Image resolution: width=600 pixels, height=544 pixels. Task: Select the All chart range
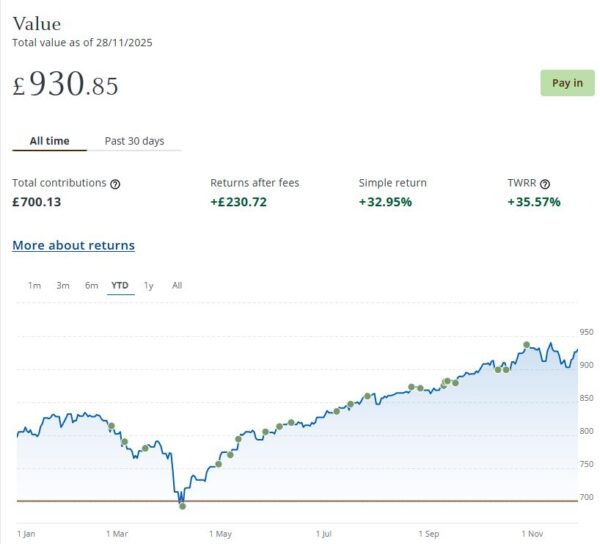(x=177, y=286)
